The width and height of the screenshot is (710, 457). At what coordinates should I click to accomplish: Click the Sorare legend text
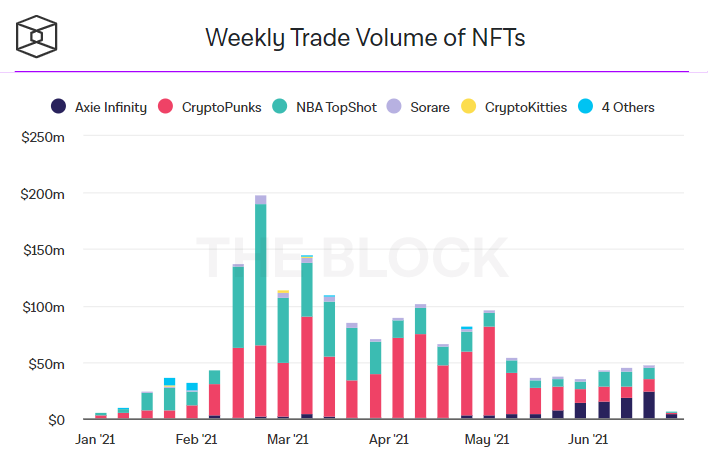pos(430,107)
